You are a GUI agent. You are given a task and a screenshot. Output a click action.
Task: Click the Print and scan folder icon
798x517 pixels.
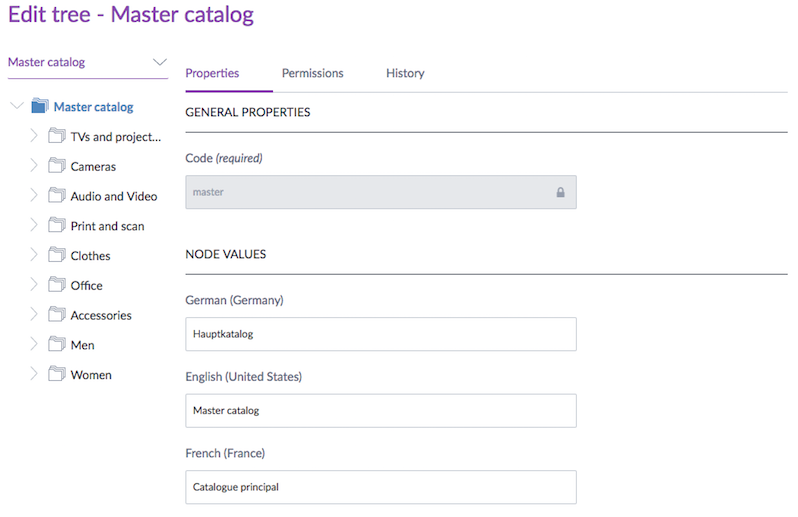[x=57, y=226]
